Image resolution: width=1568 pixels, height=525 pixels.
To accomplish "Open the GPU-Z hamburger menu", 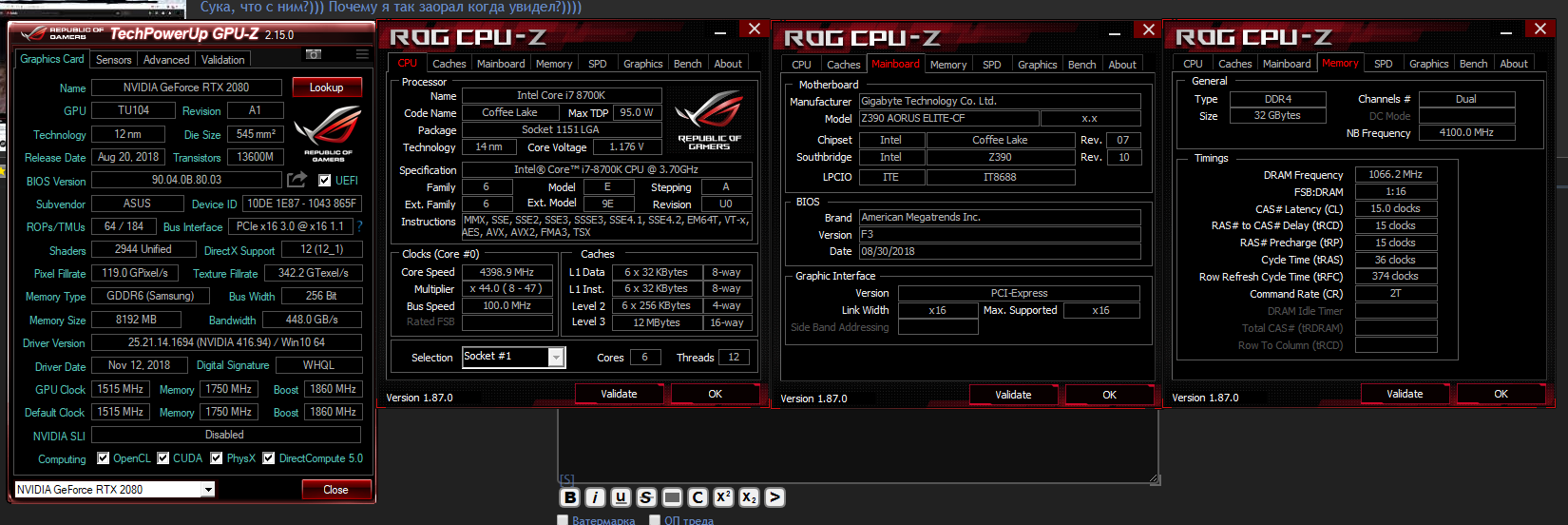I will coord(362,54).
